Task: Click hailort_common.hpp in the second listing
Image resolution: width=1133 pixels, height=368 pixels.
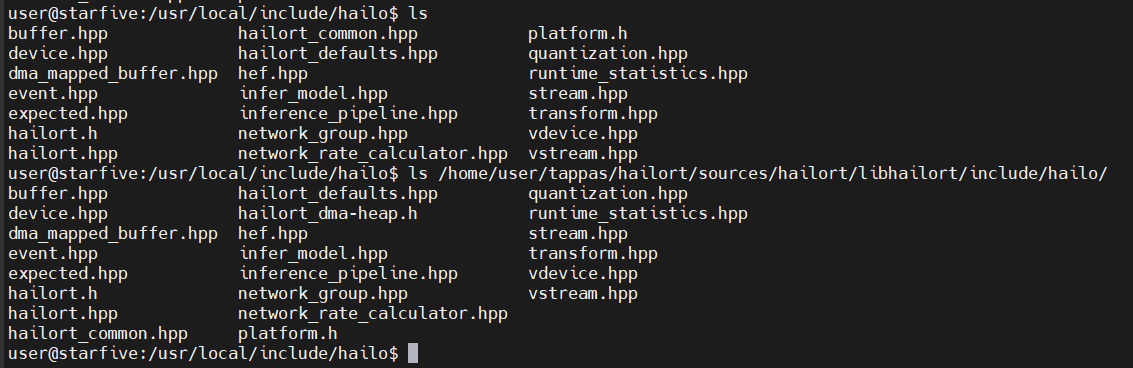Action: point(98,334)
